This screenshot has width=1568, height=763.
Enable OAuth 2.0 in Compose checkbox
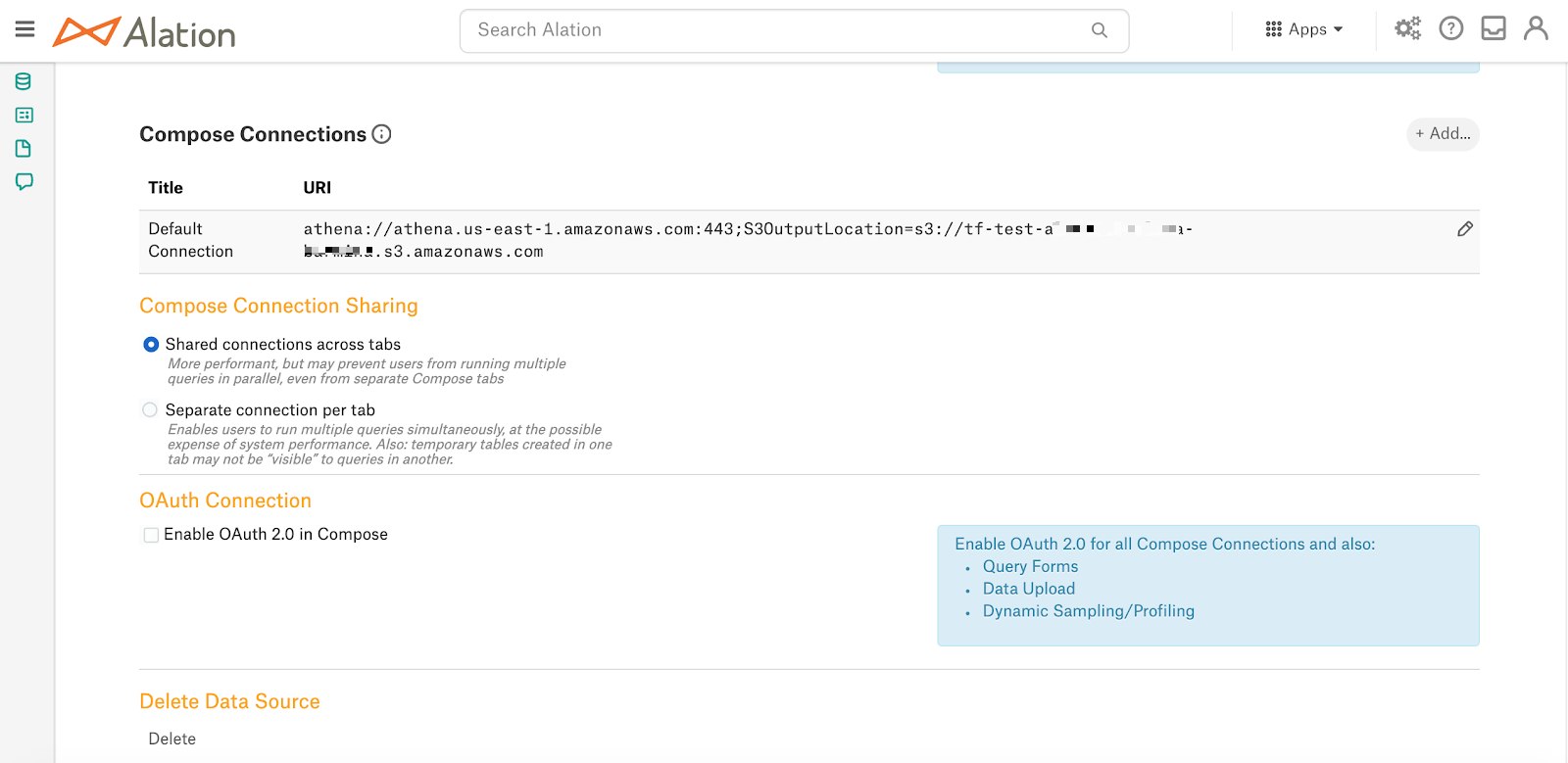(x=151, y=535)
